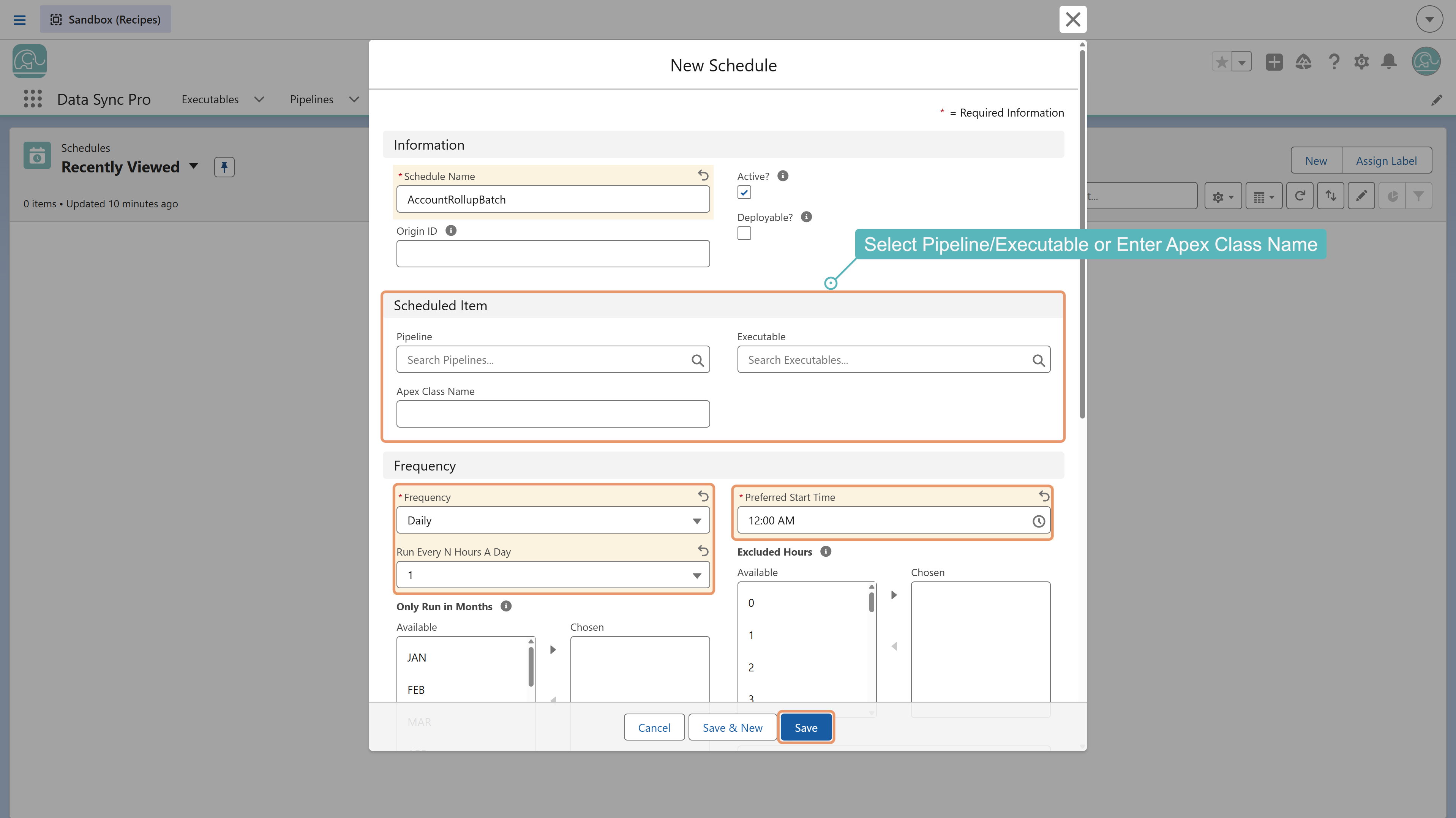The width and height of the screenshot is (1456, 818).
Task: Open the help question mark icon
Action: [x=1334, y=62]
